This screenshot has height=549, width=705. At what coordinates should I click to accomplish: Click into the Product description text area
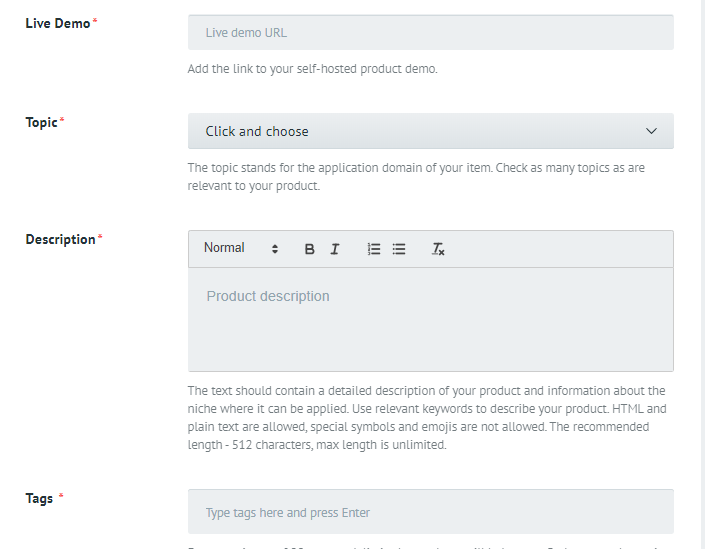tap(430, 320)
